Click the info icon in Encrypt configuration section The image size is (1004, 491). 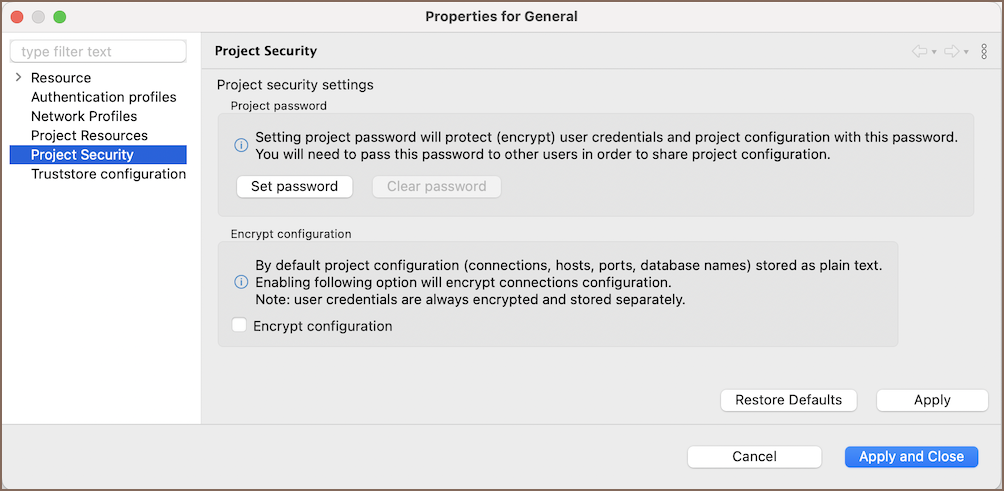click(x=241, y=282)
